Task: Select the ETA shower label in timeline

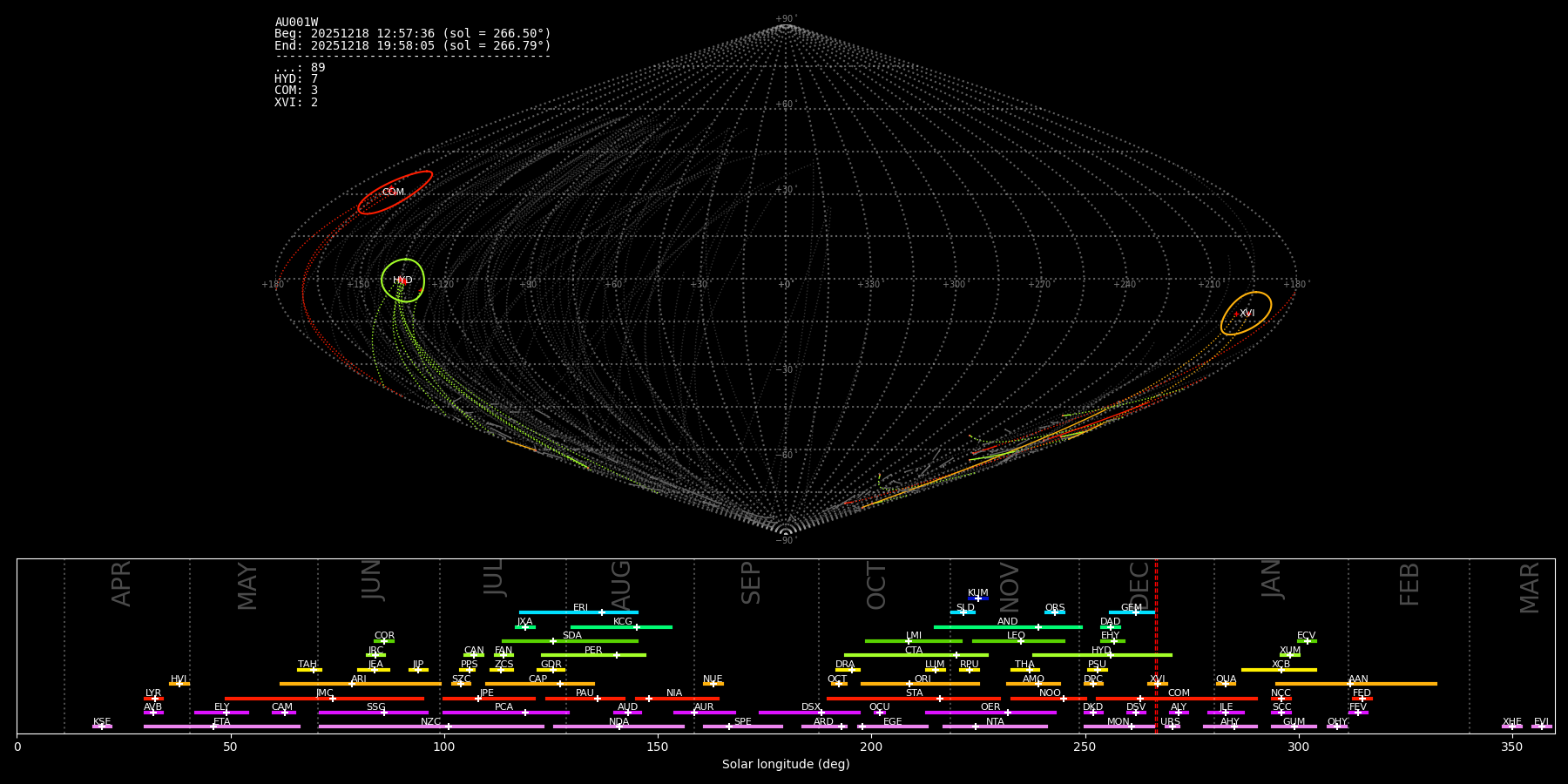Action: coord(222,722)
